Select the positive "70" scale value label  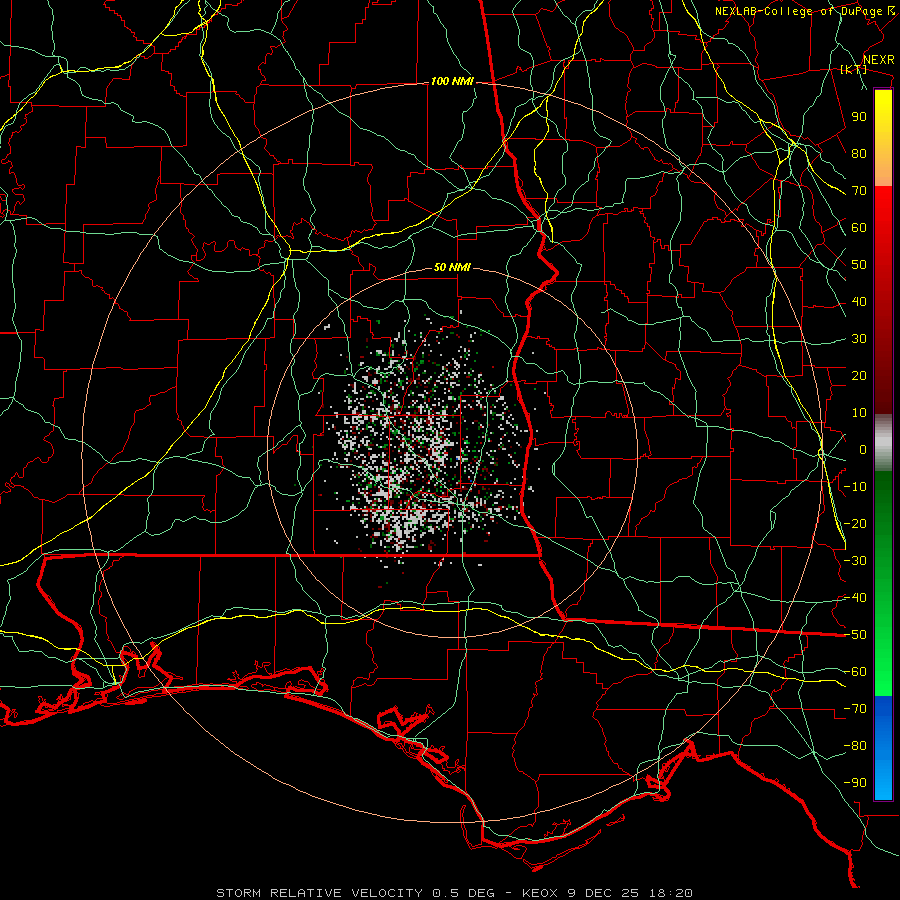click(859, 191)
